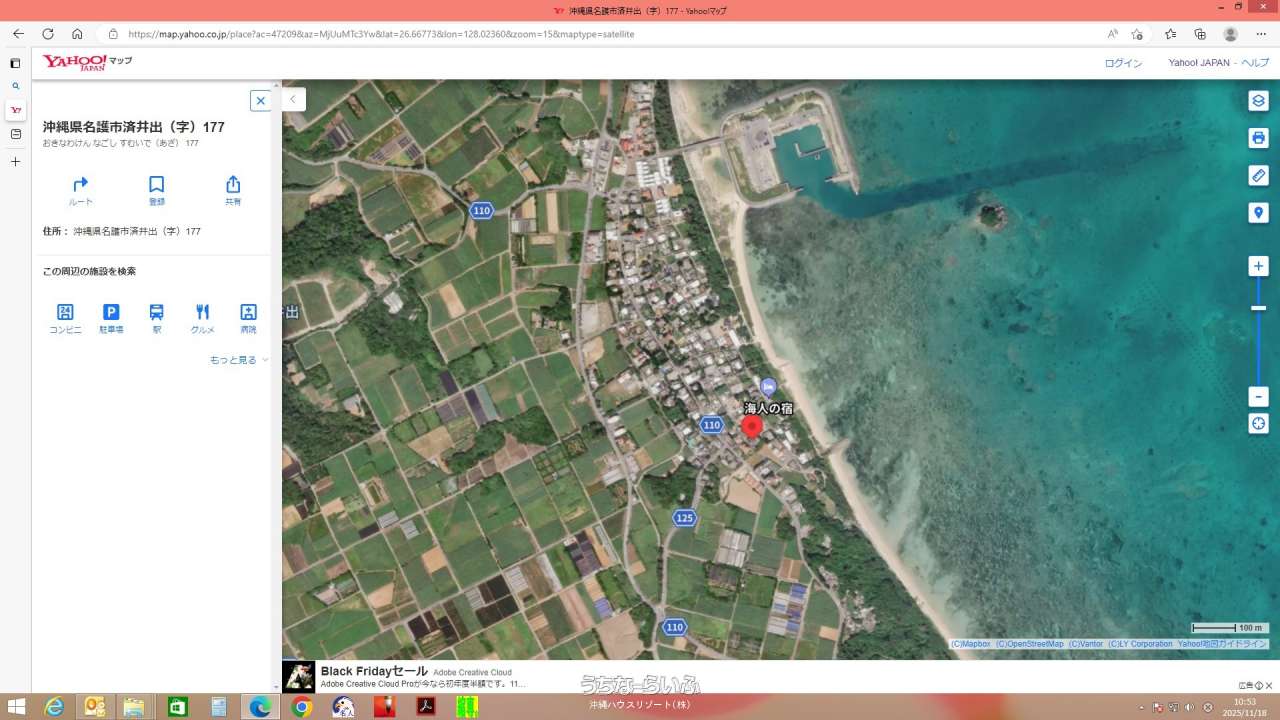Open the ヘルプ help link

tap(1255, 63)
